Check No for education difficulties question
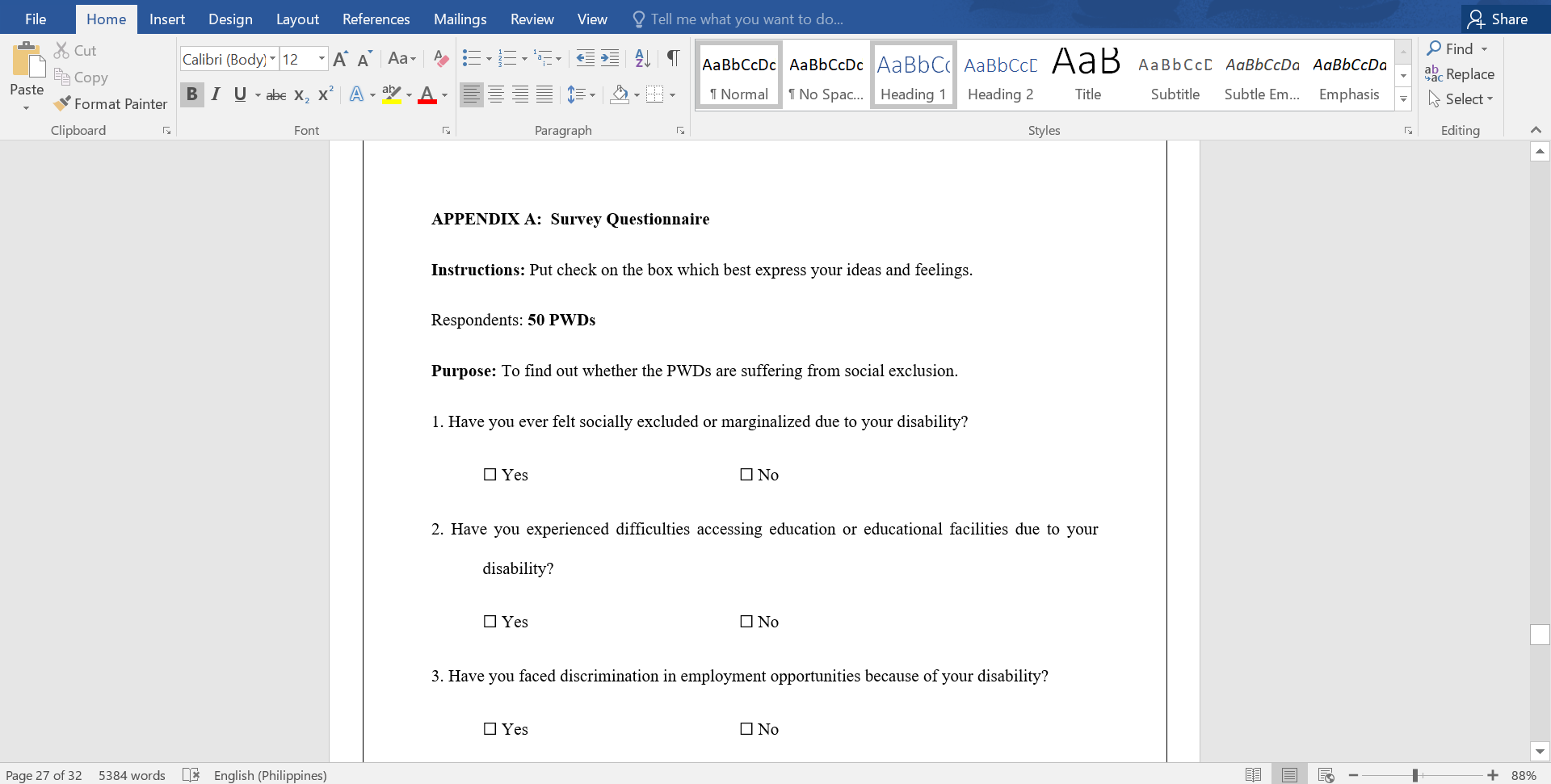 (746, 622)
